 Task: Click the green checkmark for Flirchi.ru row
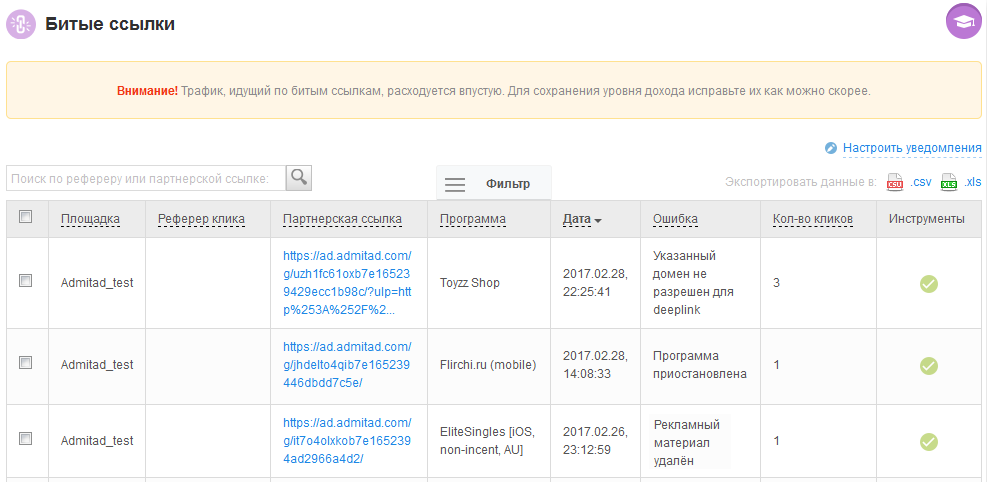pos(928,366)
